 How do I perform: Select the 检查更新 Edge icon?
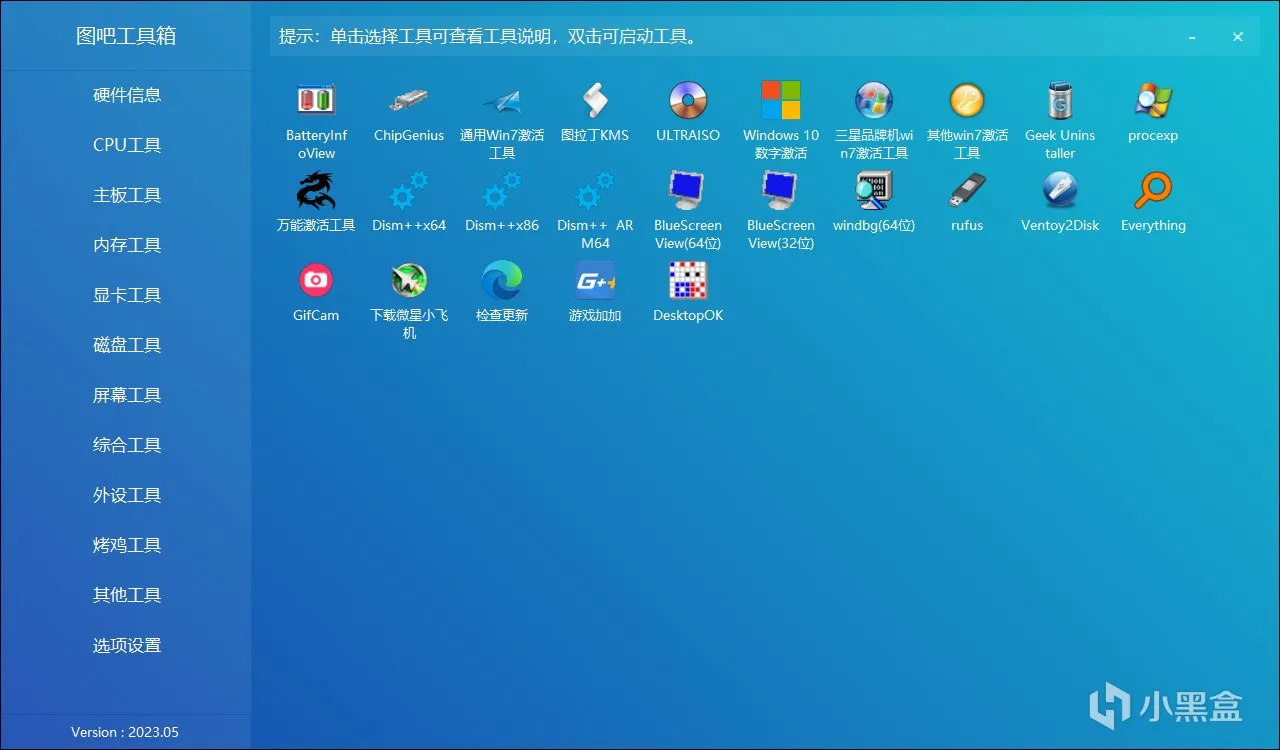(502, 280)
